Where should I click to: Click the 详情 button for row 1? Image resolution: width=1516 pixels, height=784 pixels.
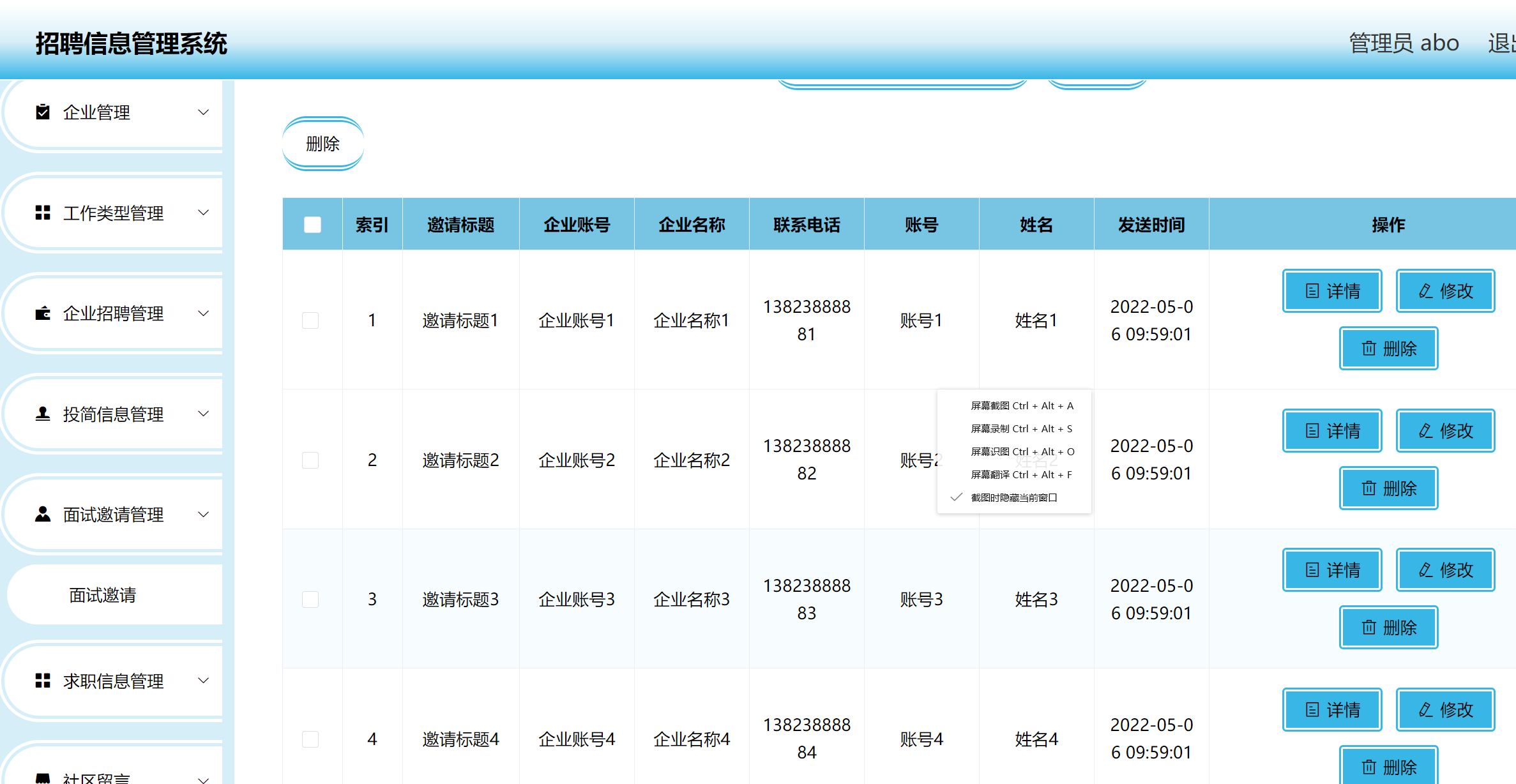coord(1332,291)
